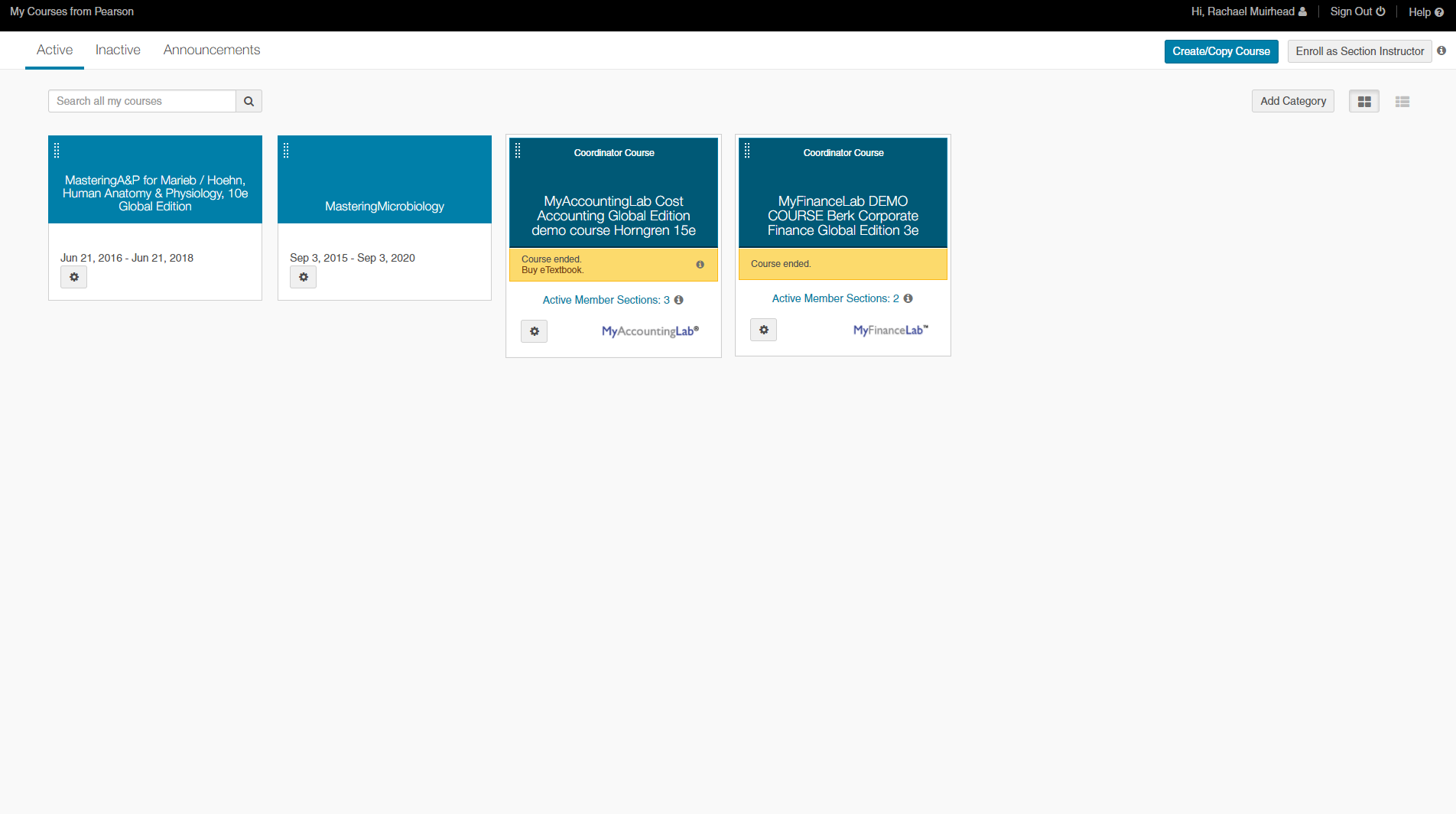Click drag handle on MasteringMicrobiology card
Screen dimensions: 1456x814
[x=286, y=151]
